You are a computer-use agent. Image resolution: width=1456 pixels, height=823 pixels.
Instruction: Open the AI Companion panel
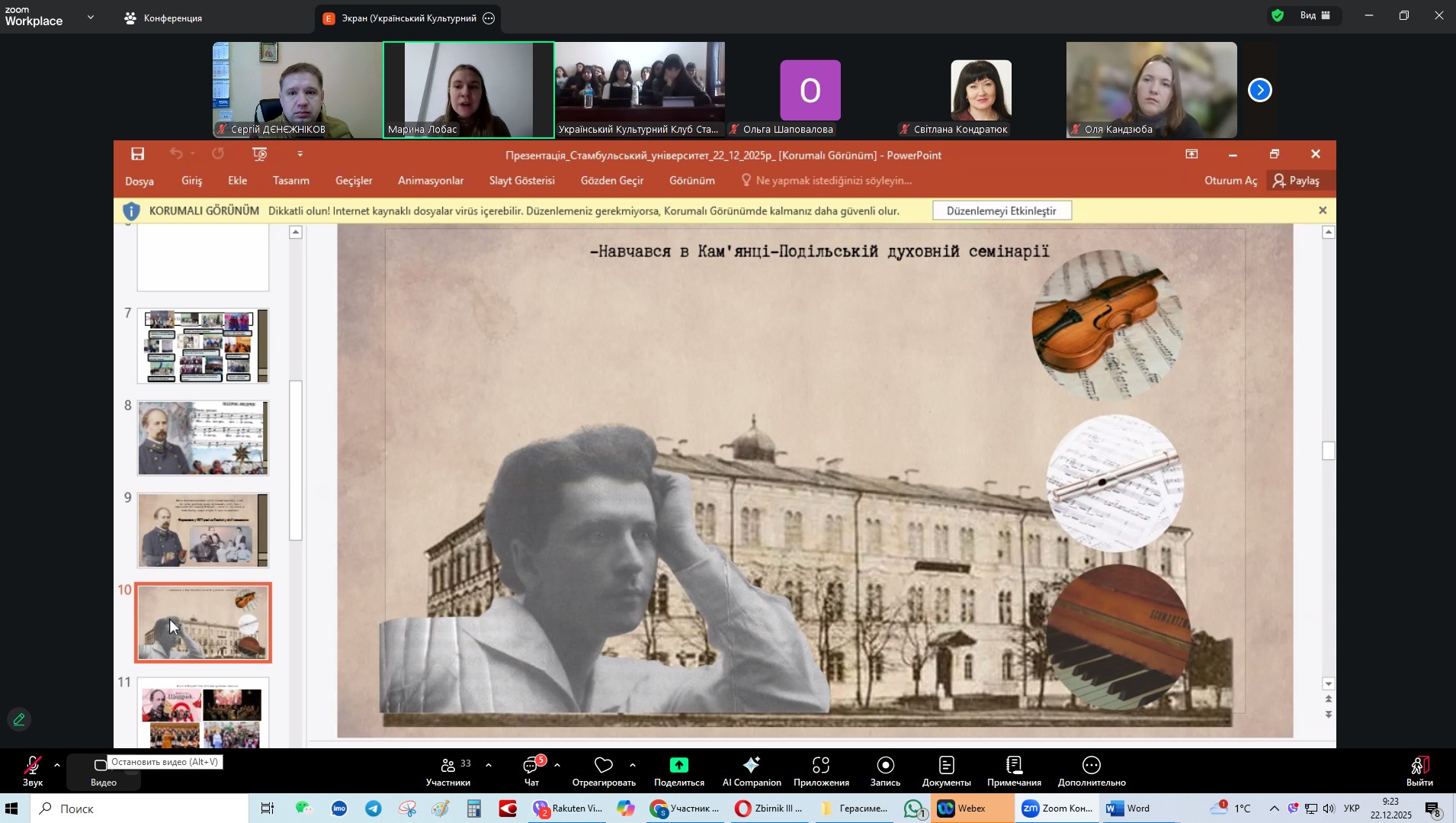point(751,770)
